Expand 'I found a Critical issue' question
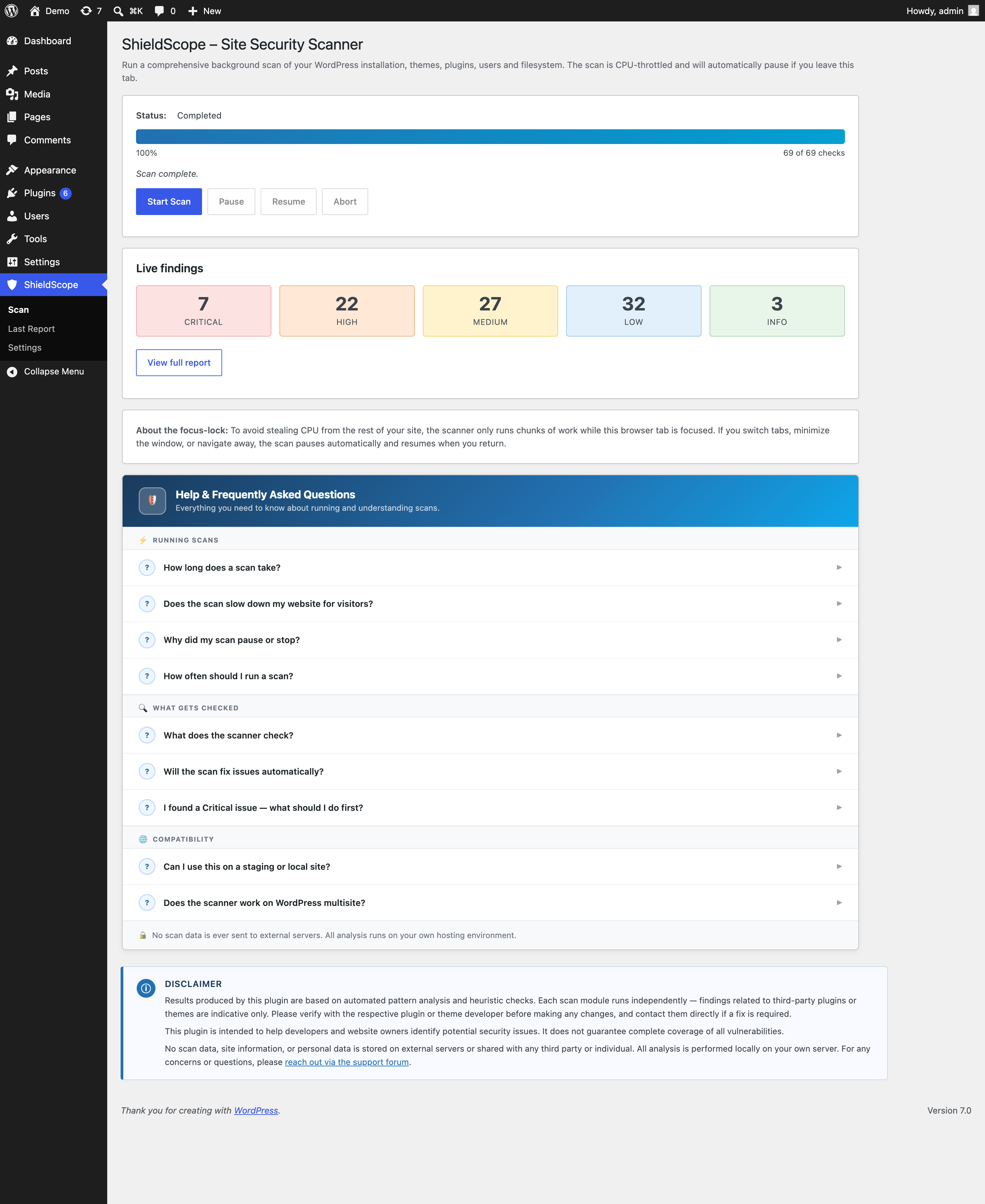Screen dimensions: 985x1204 pyautogui.click(x=490, y=807)
